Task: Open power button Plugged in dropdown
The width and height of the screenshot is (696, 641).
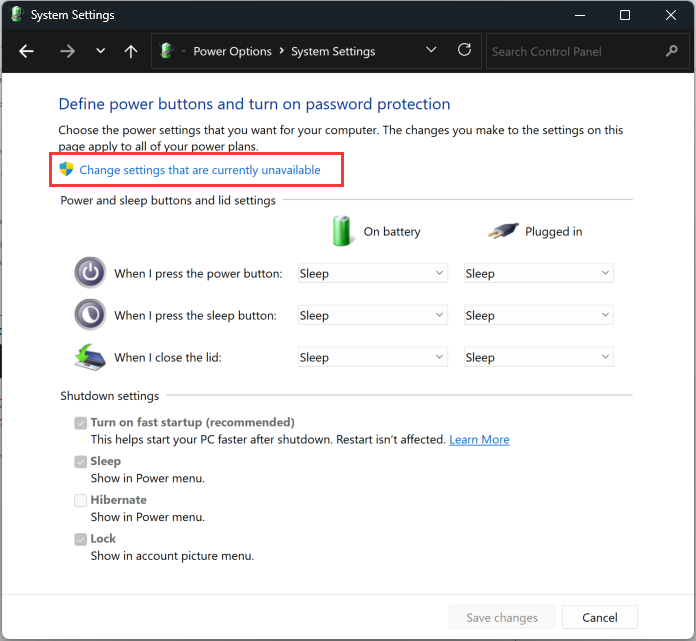Action: pyautogui.click(x=538, y=273)
